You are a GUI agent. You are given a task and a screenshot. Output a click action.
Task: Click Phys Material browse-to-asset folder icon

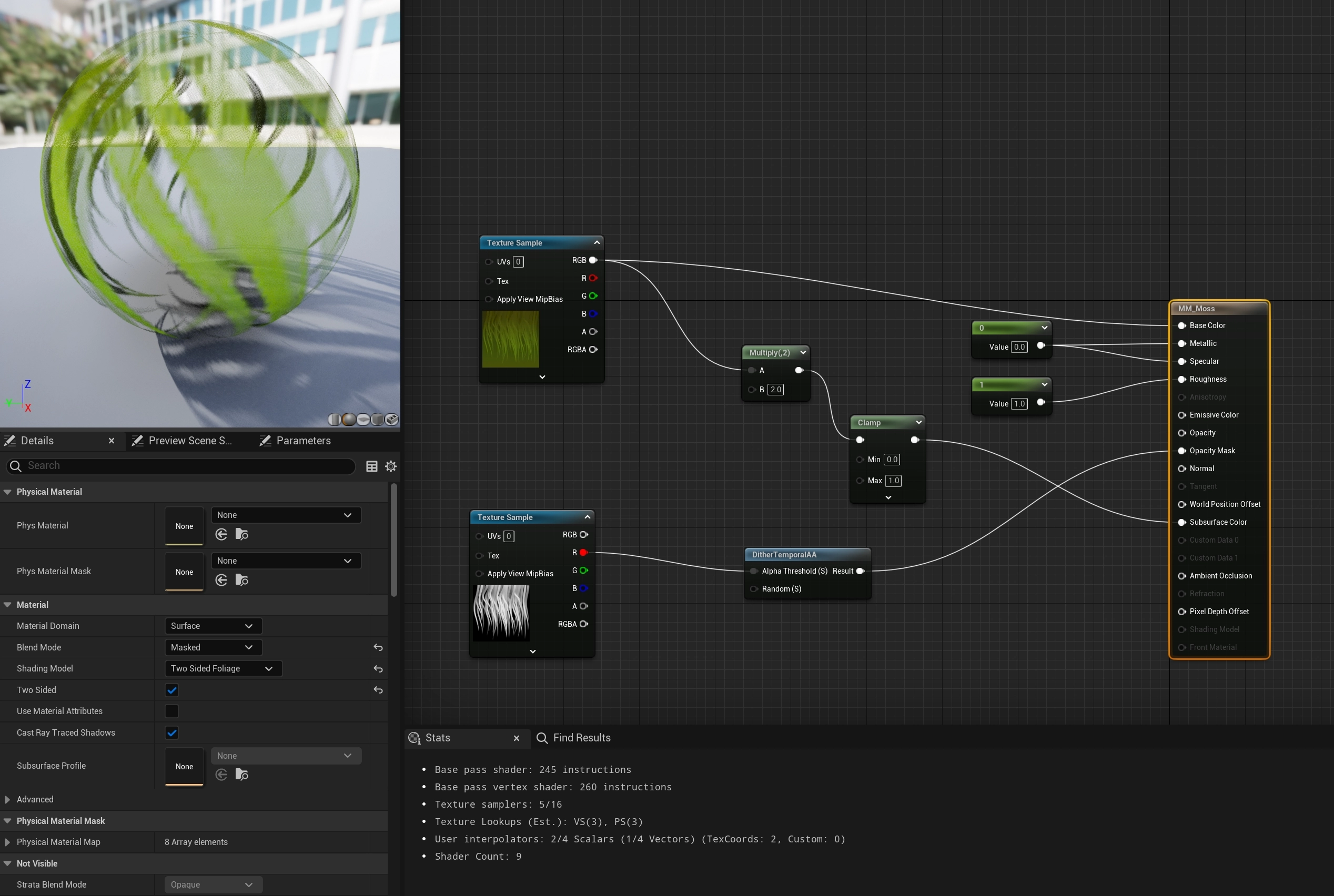tap(242, 534)
